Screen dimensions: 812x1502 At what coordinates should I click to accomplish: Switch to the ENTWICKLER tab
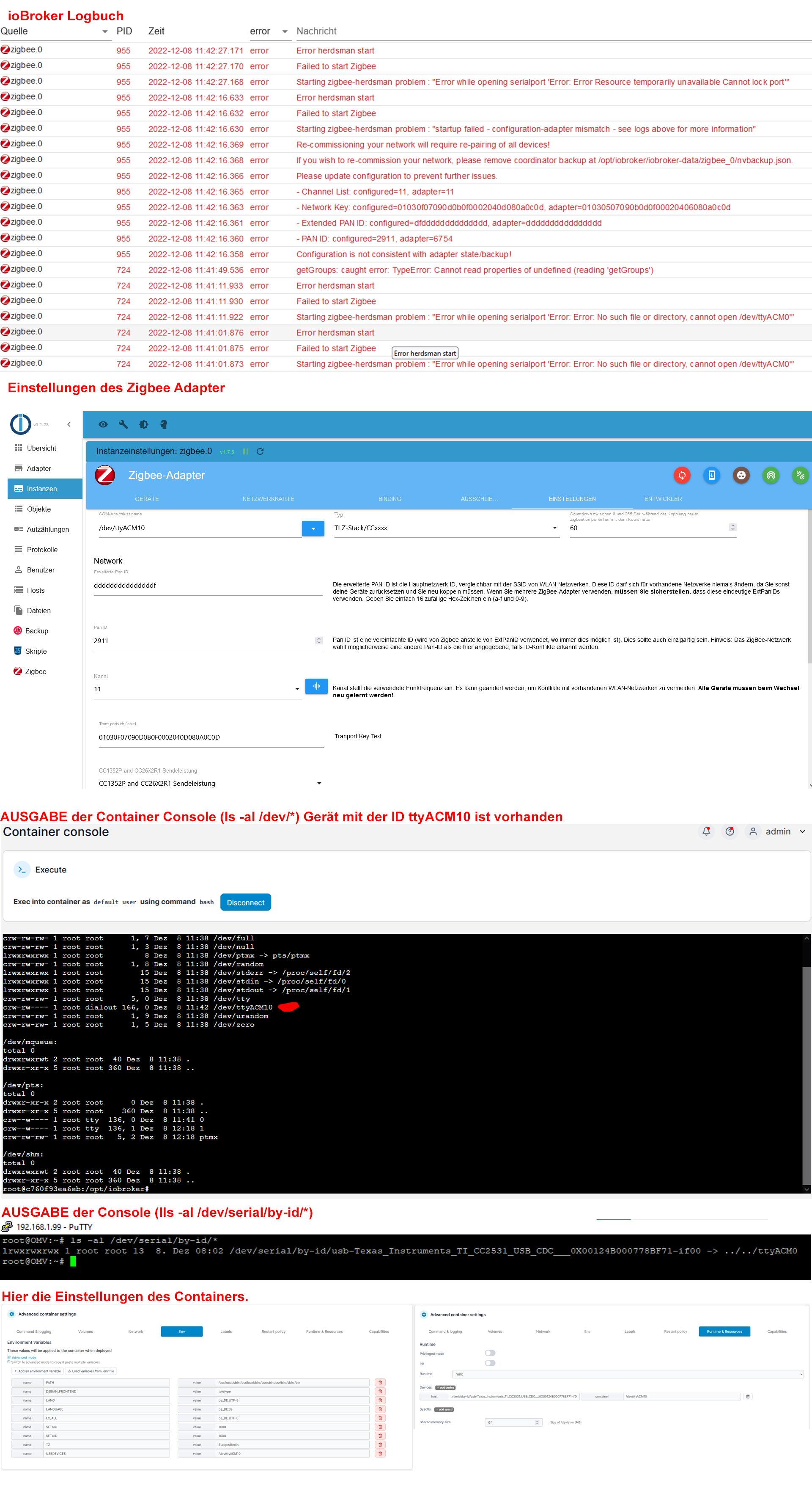point(663,499)
